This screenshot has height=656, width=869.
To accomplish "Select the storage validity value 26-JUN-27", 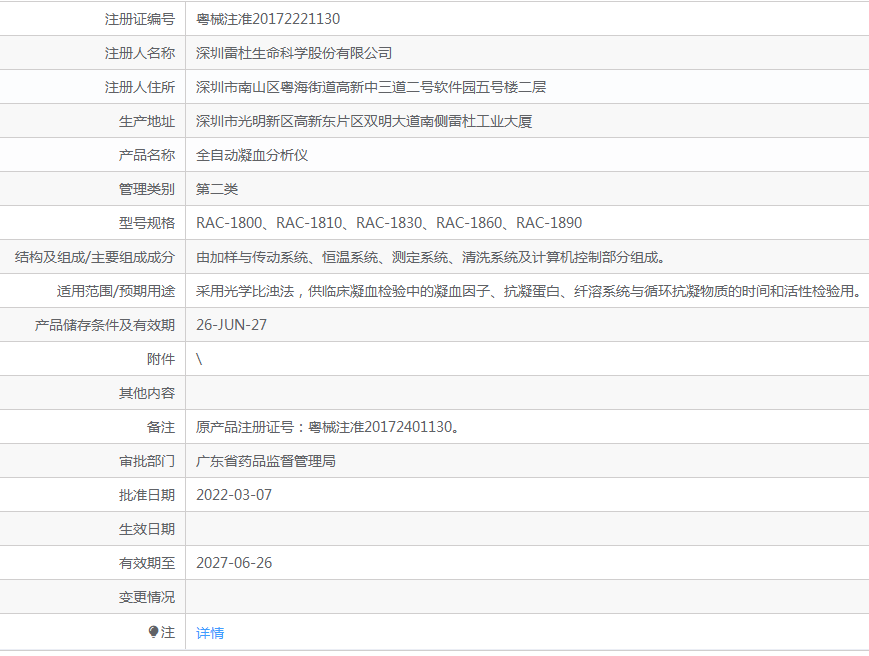I will pos(232,325).
